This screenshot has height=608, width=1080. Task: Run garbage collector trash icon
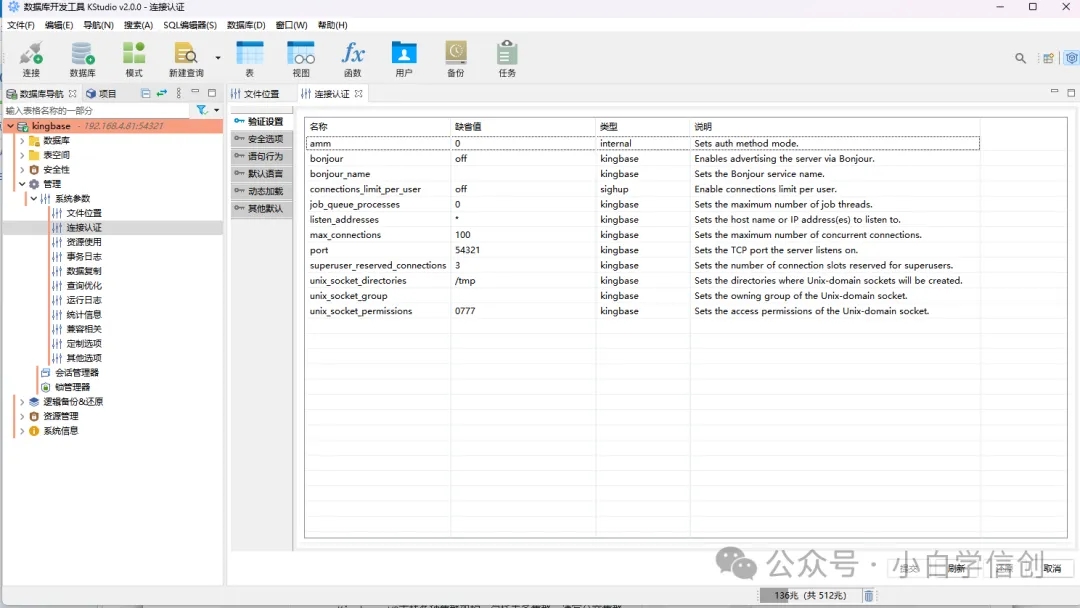(x=869, y=596)
